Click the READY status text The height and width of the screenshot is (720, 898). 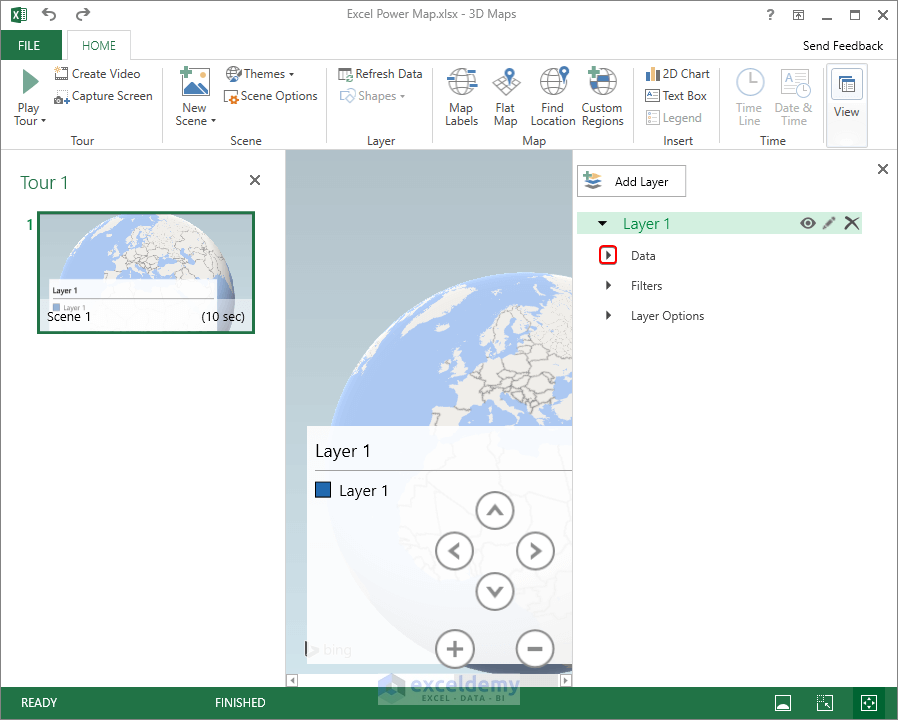pyautogui.click(x=39, y=703)
